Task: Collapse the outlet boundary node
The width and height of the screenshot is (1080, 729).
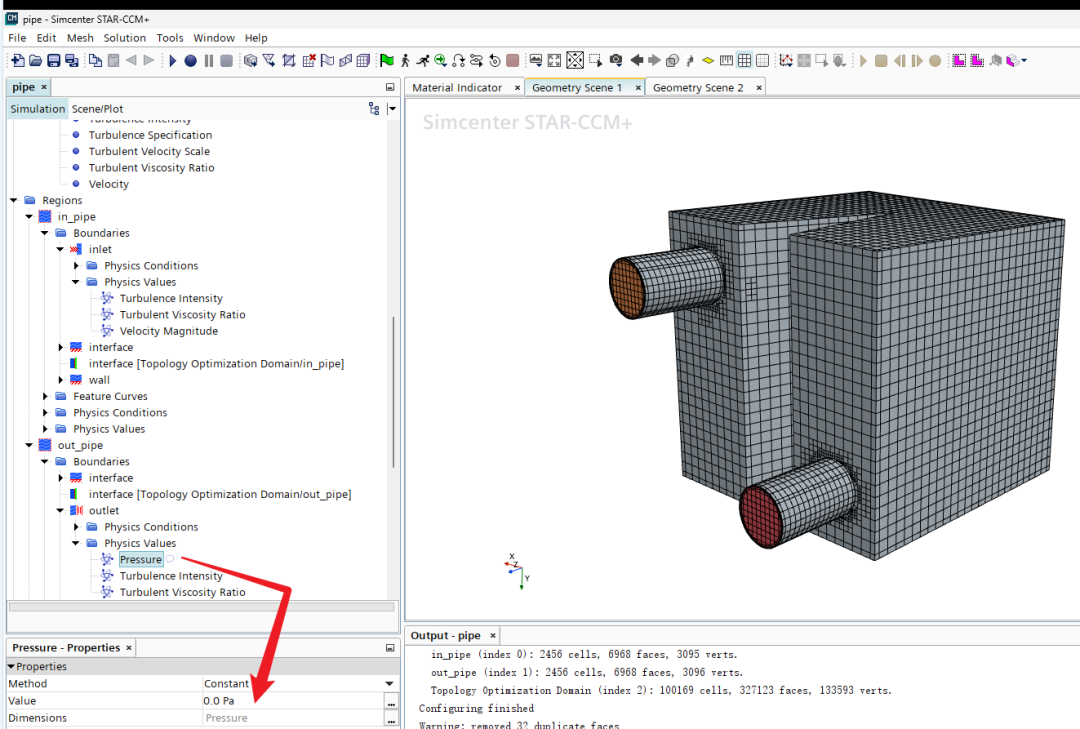Action: (60, 511)
